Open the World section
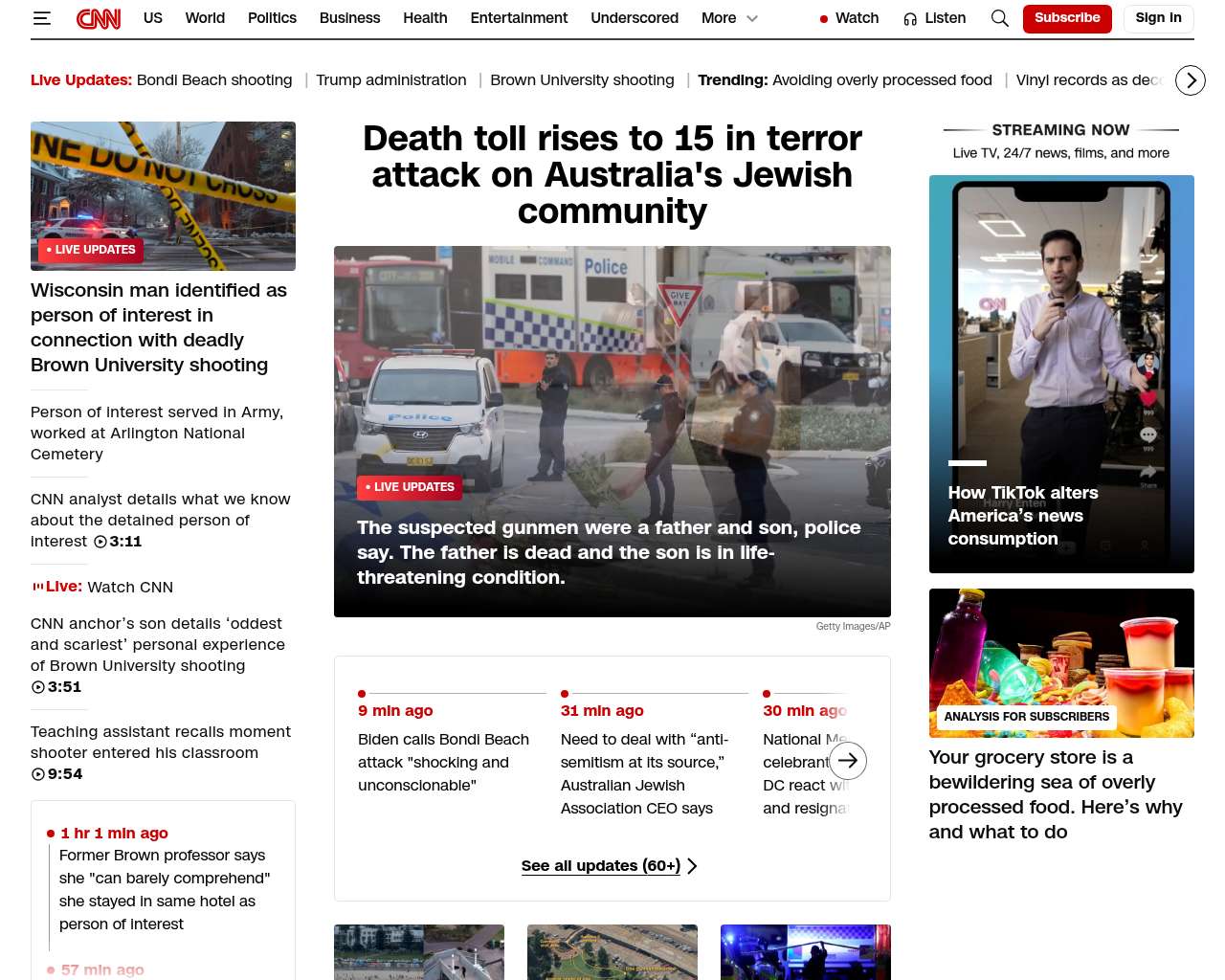The image size is (1225, 980). tap(205, 18)
